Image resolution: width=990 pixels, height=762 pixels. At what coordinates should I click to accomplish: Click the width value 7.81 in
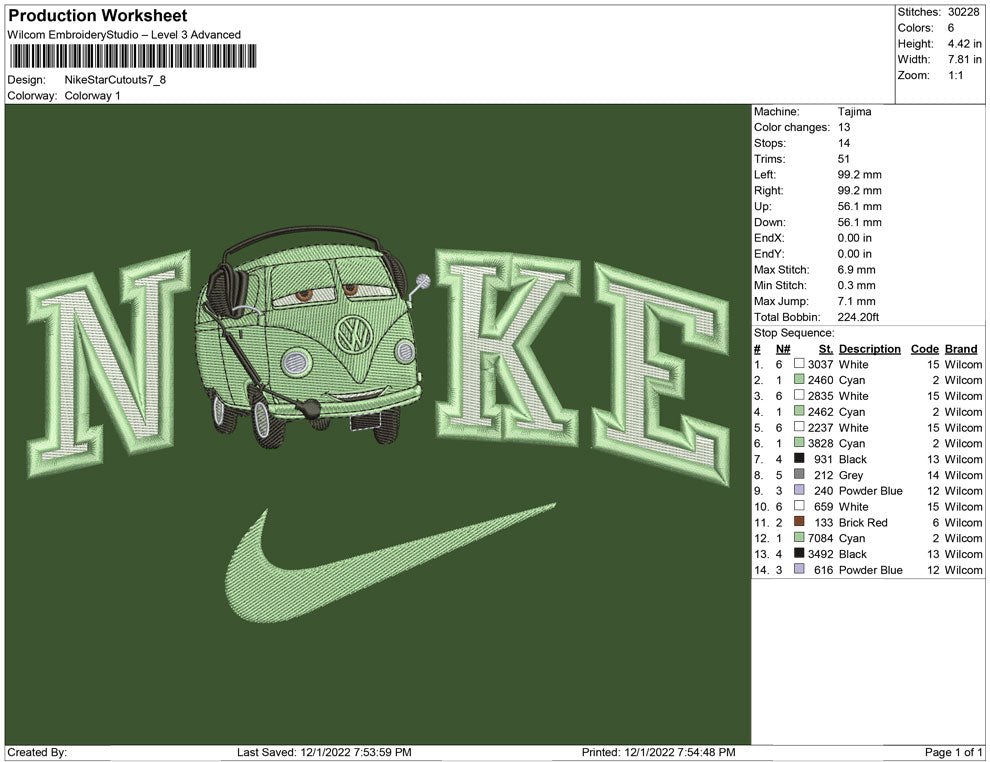[964, 59]
